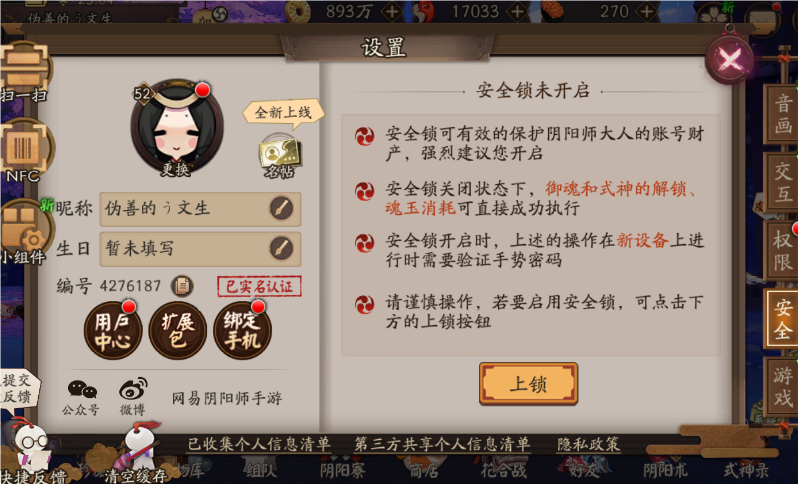Click the pencil icon to edit the nickname
Image resolution: width=798 pixels, height=484 pixels.
[x=281, y=208]
